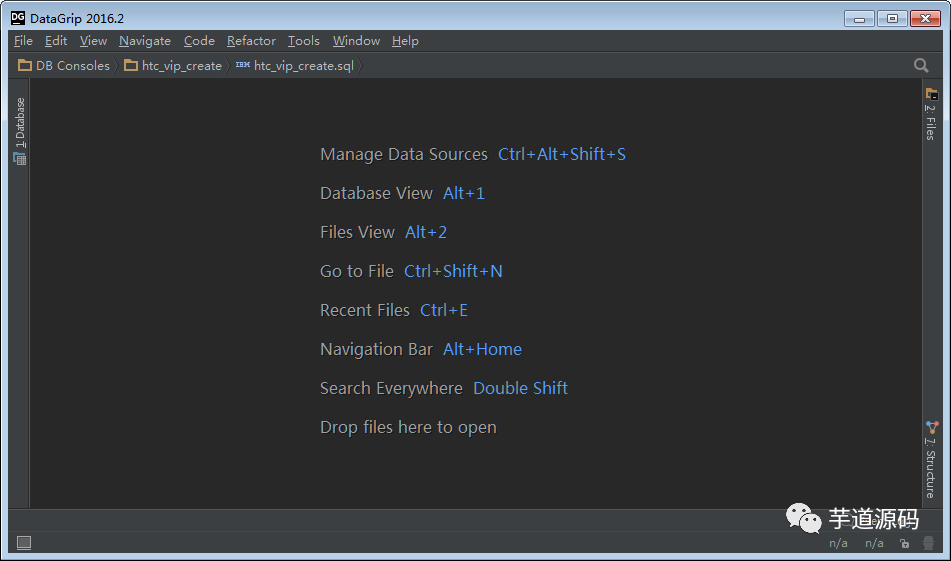Select DB Consoles in the navigation bar
Viewport: 951px width, 561px height.
(x=64, y=66)
